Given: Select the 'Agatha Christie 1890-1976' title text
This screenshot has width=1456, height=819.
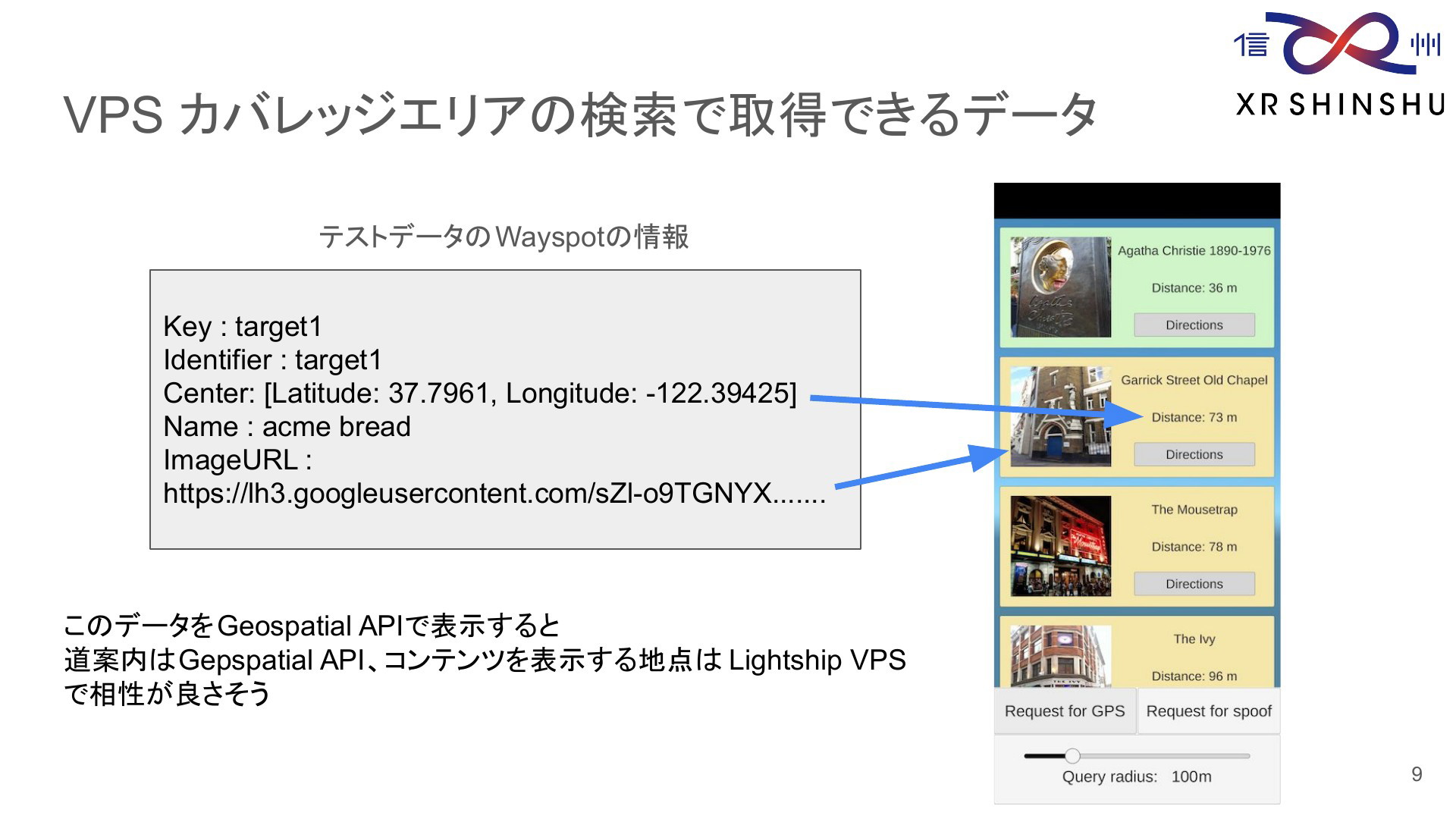Looking at the screenshot, I should pyautogui.click(x=1194, y=251).
